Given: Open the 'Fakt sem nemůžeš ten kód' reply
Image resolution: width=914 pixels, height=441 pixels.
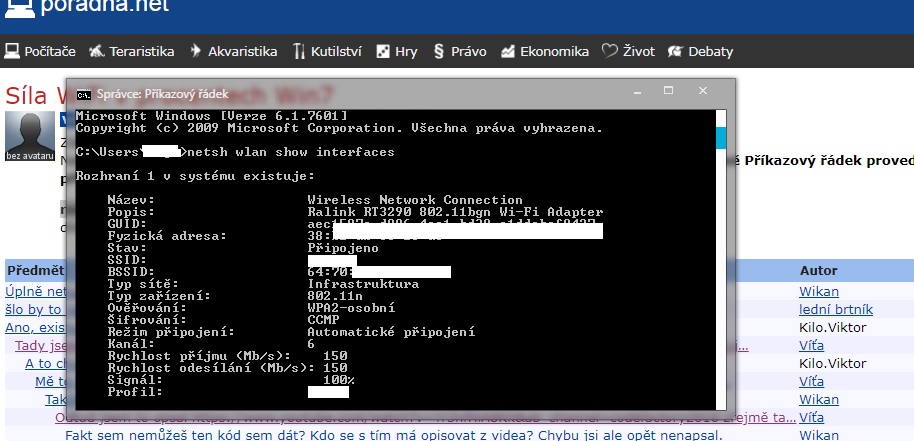Looking at the screenshot, I should point(393,435).
